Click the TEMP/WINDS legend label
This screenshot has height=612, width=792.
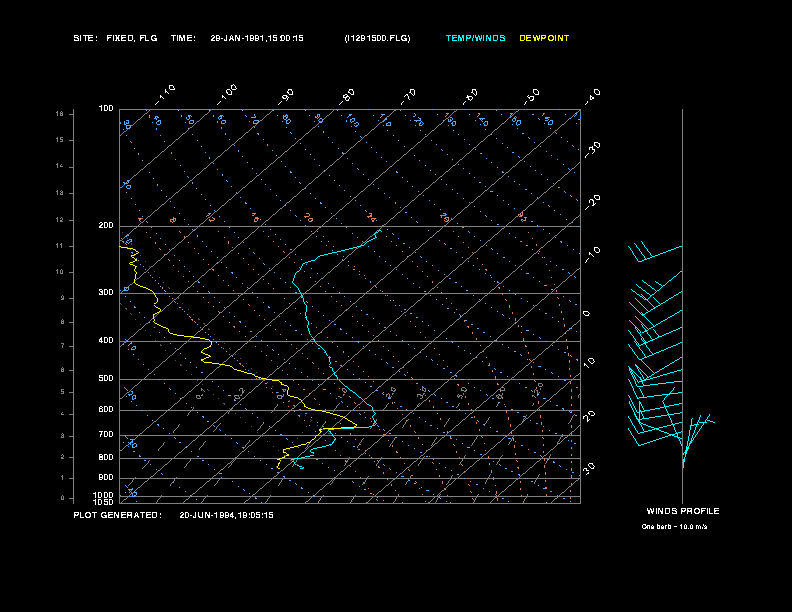click(475, 38)
